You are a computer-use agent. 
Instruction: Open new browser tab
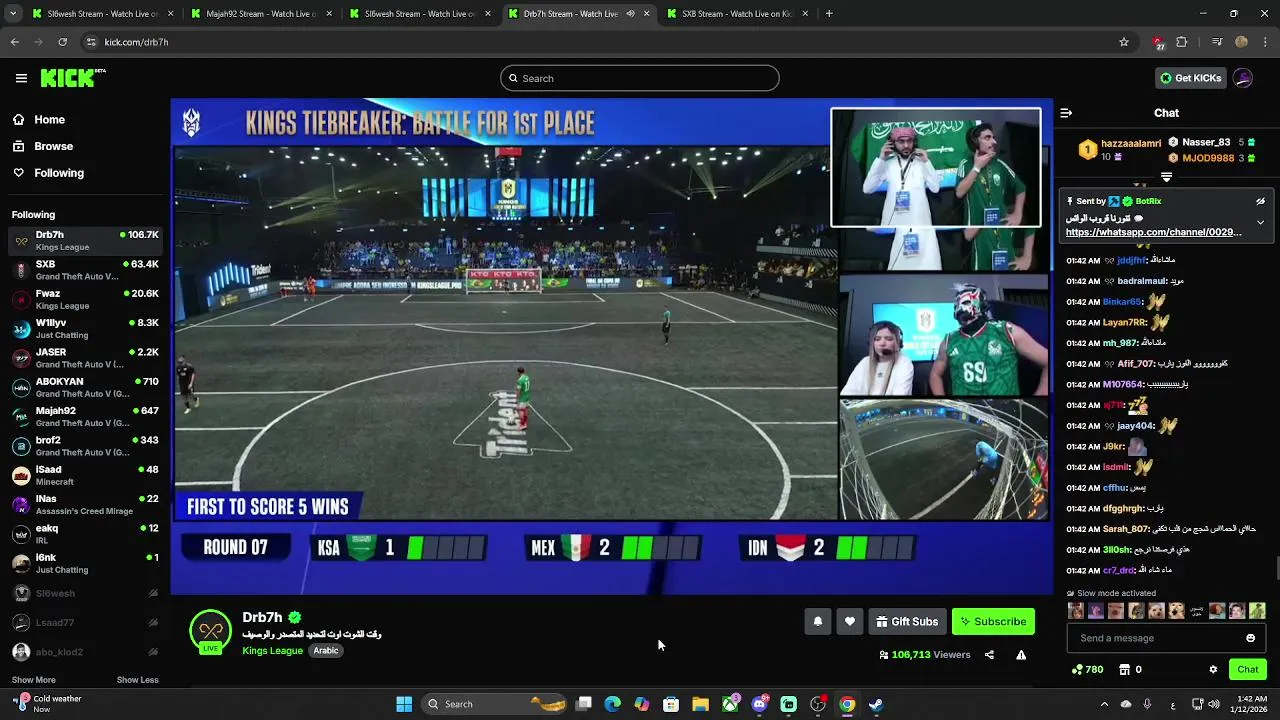(x=829, y=14)
